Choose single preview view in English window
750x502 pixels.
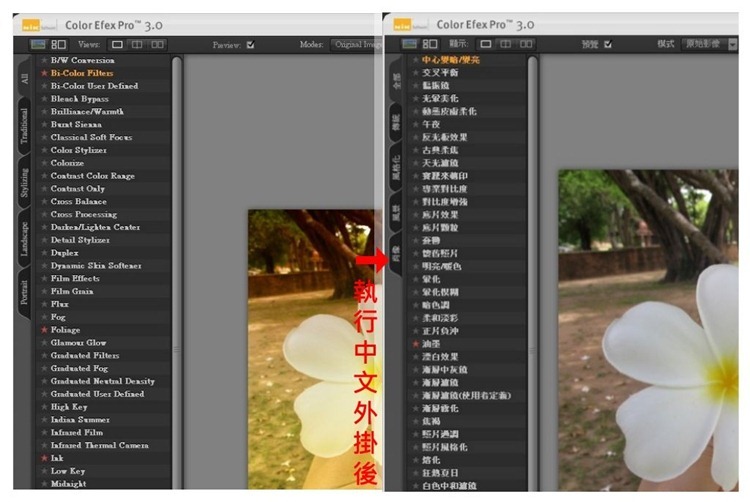point(117,44)
